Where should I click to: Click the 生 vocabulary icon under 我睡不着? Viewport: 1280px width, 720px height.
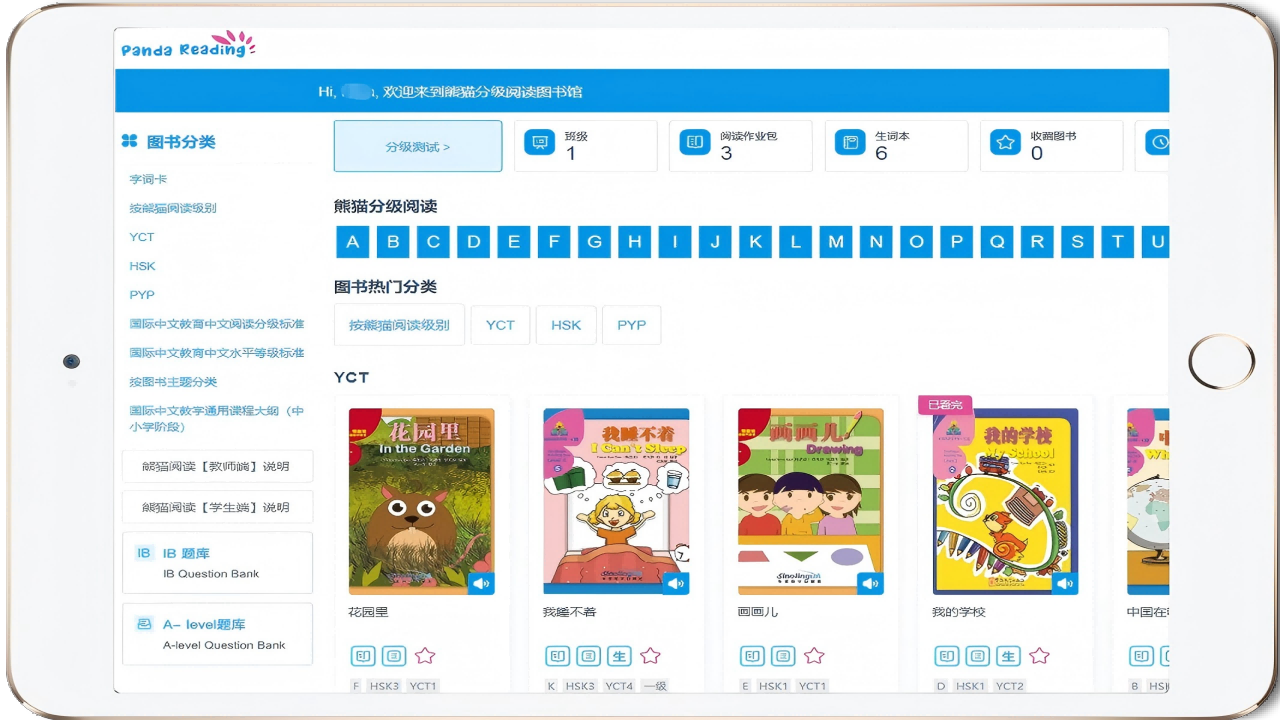619,656
